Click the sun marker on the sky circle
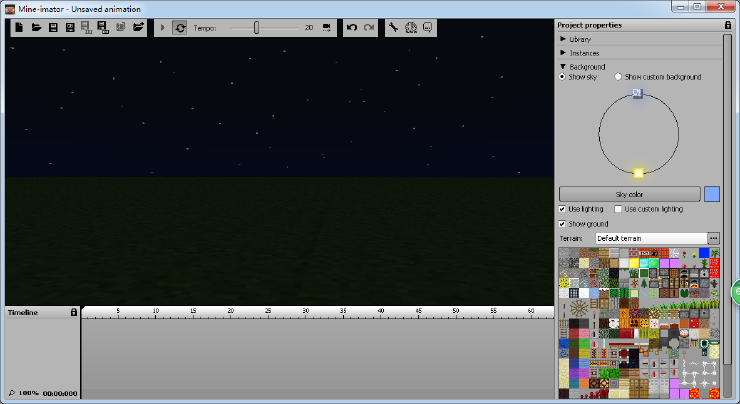Image resolution: width=740 pixels, height=404 pixels. pyautogui.click(x=638, y=173)
